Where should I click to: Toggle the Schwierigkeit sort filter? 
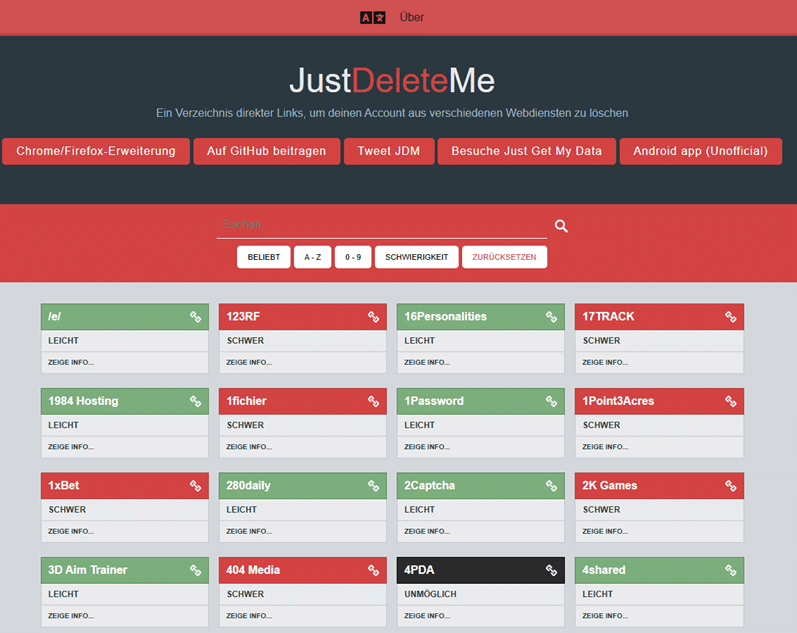[416, 257]
